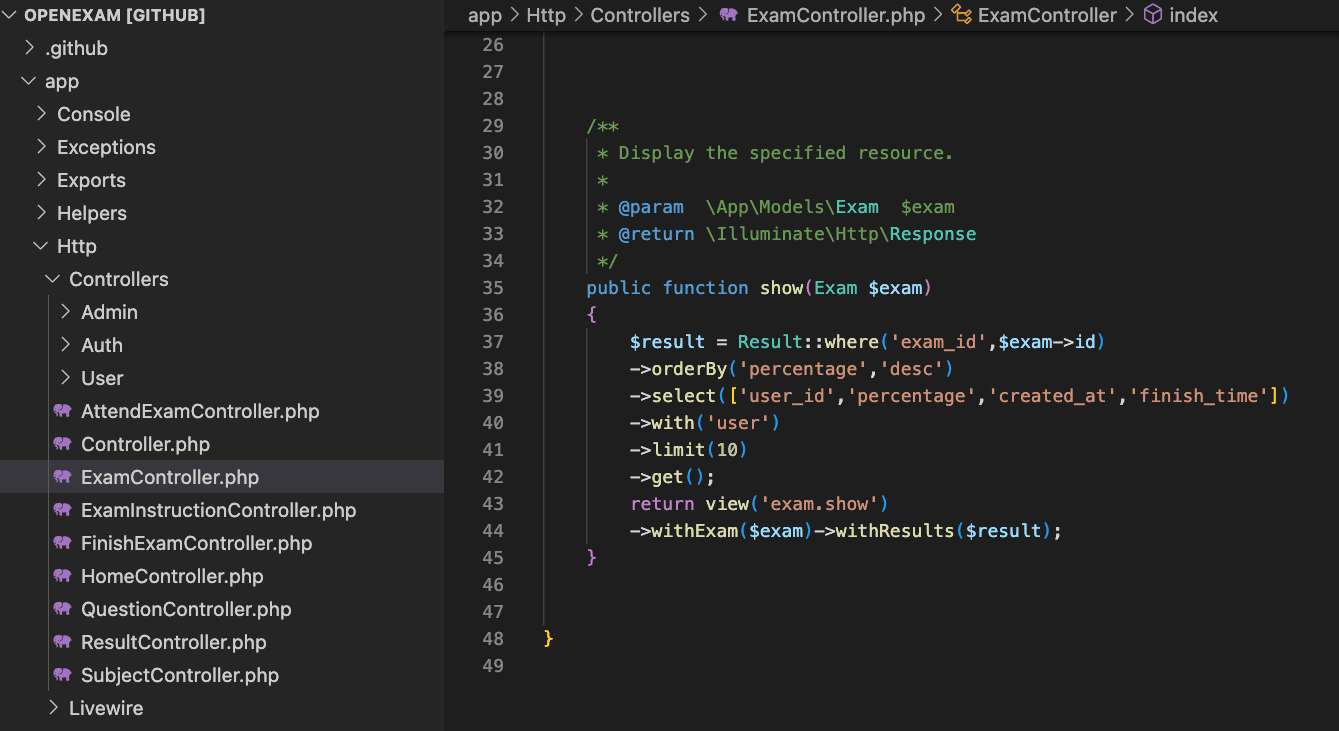Click the Controllers breadcrumb segment

(x=640, y=15)
